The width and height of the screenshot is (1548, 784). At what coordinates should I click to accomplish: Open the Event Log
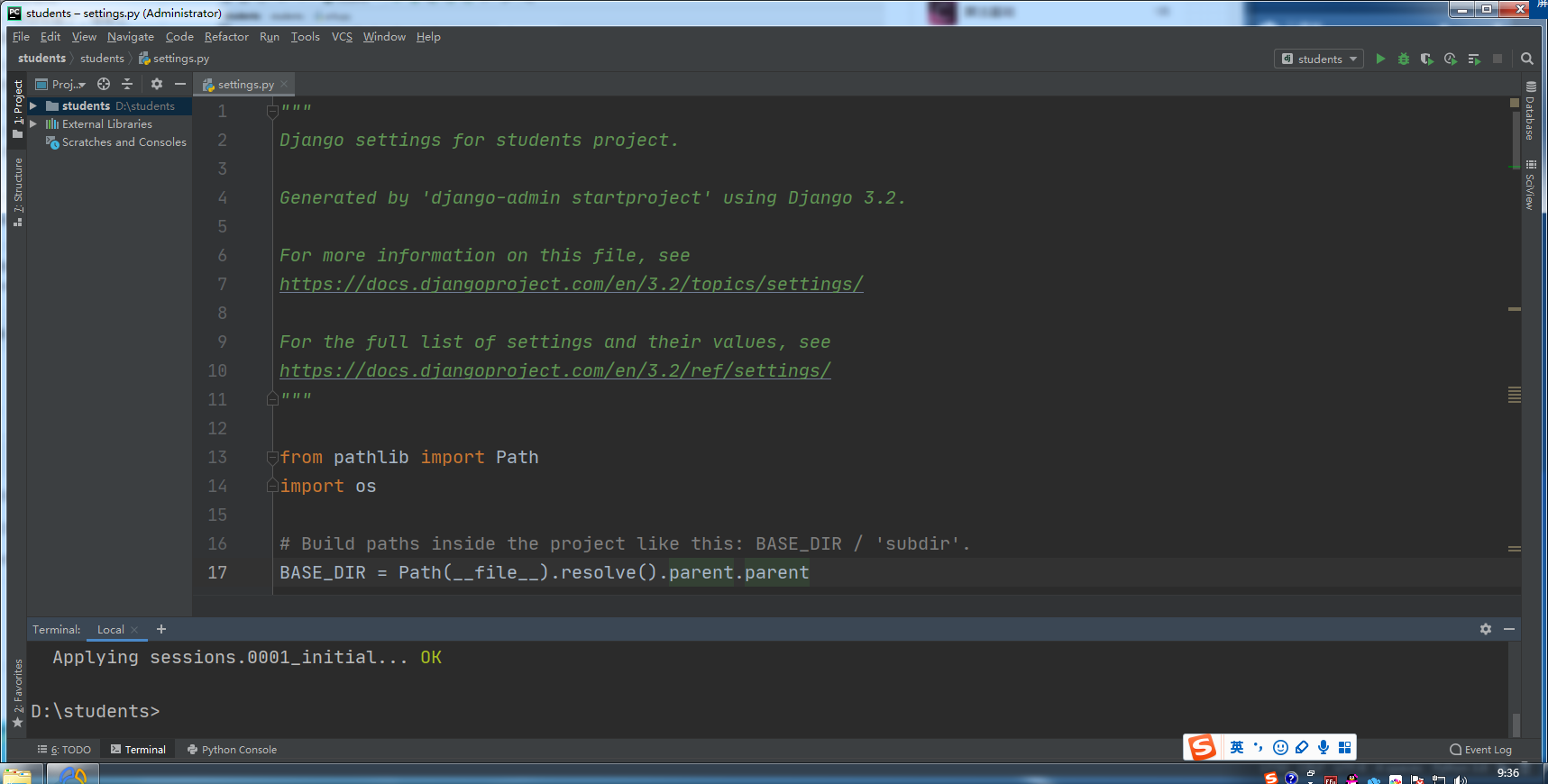[x=1480, y=750]
